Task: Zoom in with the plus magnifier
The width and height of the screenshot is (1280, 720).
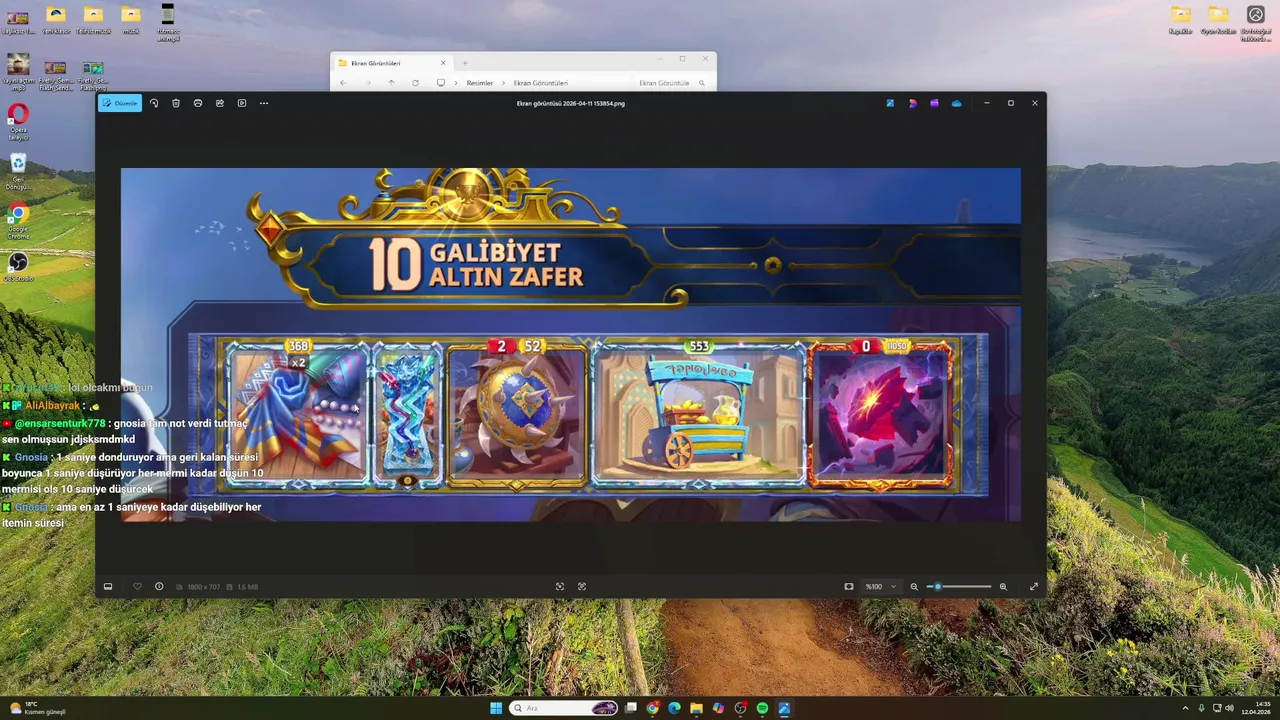Action: click(1003, 587)
